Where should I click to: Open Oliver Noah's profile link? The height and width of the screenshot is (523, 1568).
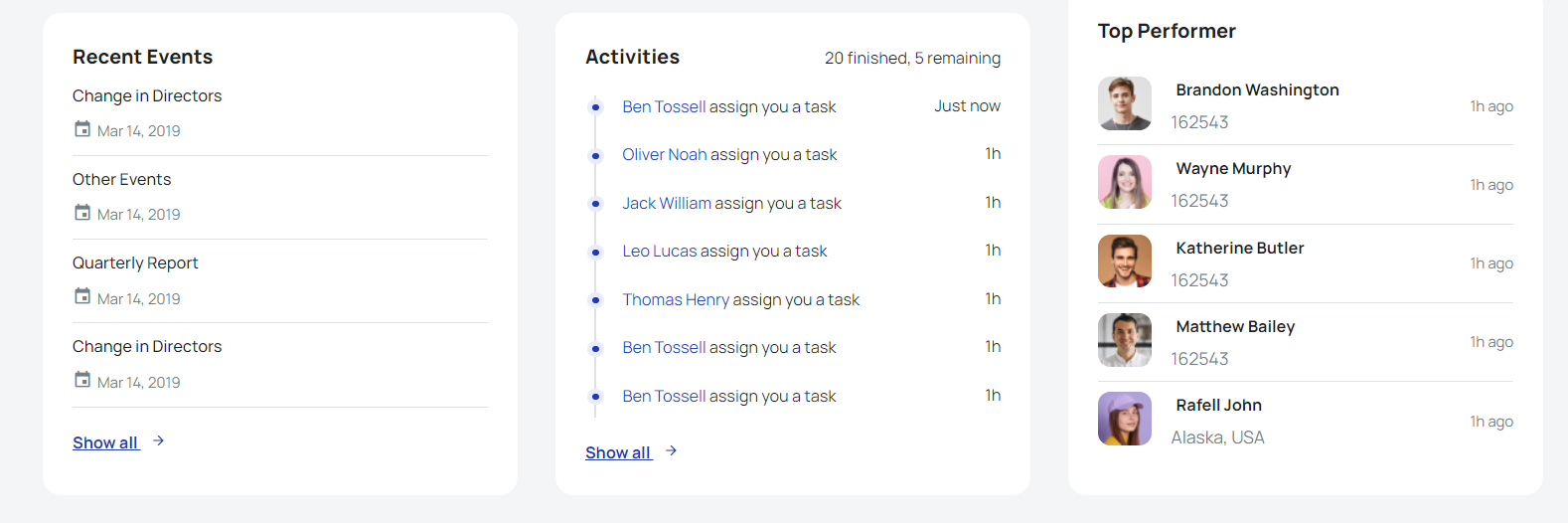665,154
